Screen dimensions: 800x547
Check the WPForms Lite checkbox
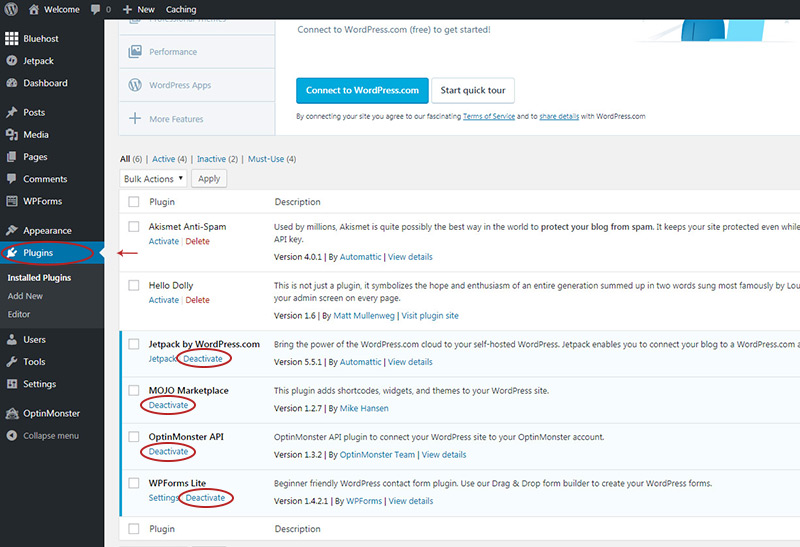pyautogui.click(x=134, y=483)
